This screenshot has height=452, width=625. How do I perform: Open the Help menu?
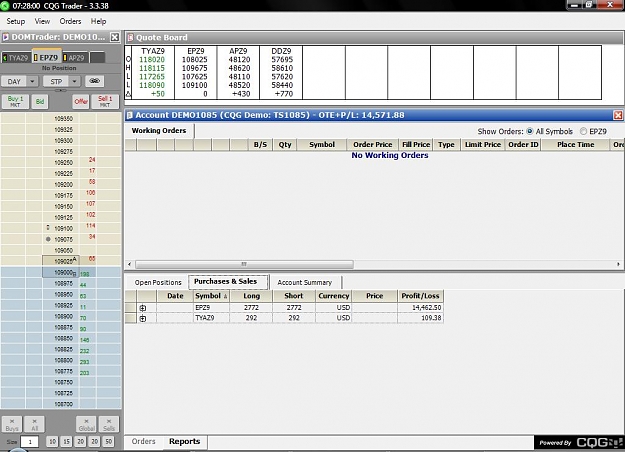click(98, 21)
